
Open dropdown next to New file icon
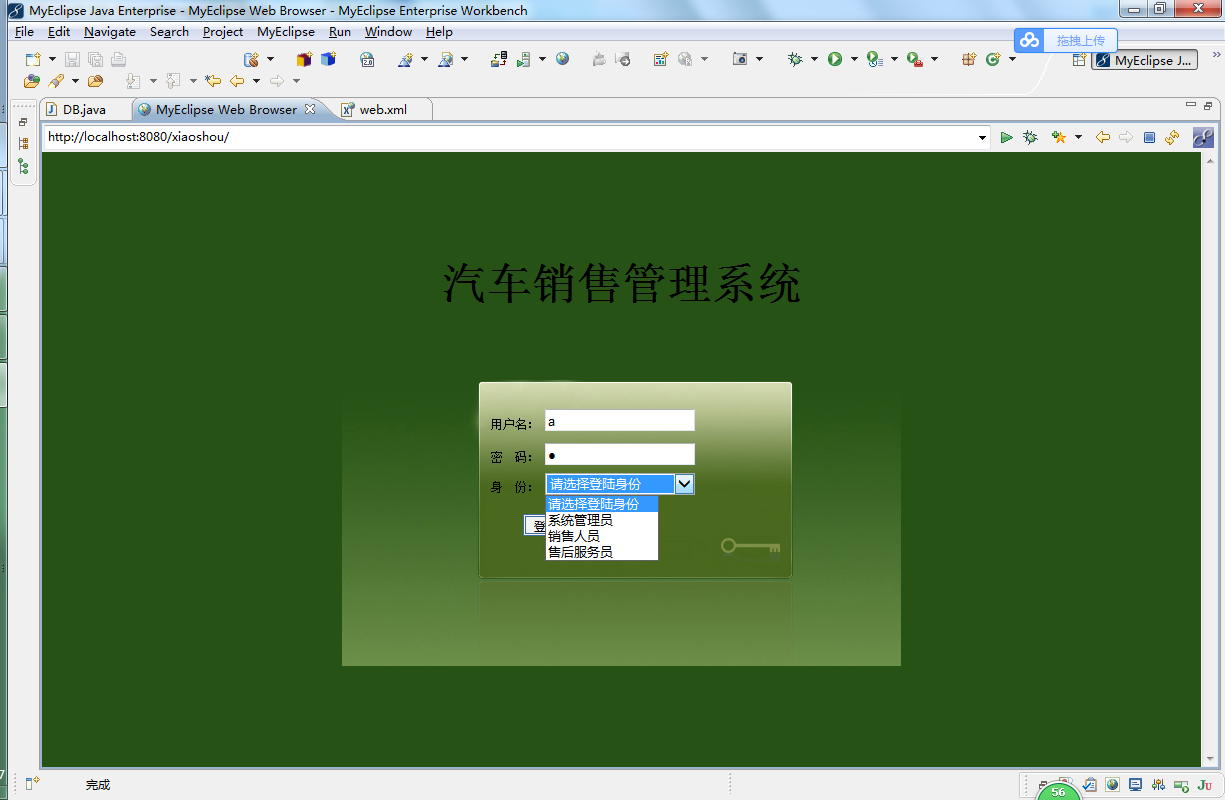pos(52,60)
